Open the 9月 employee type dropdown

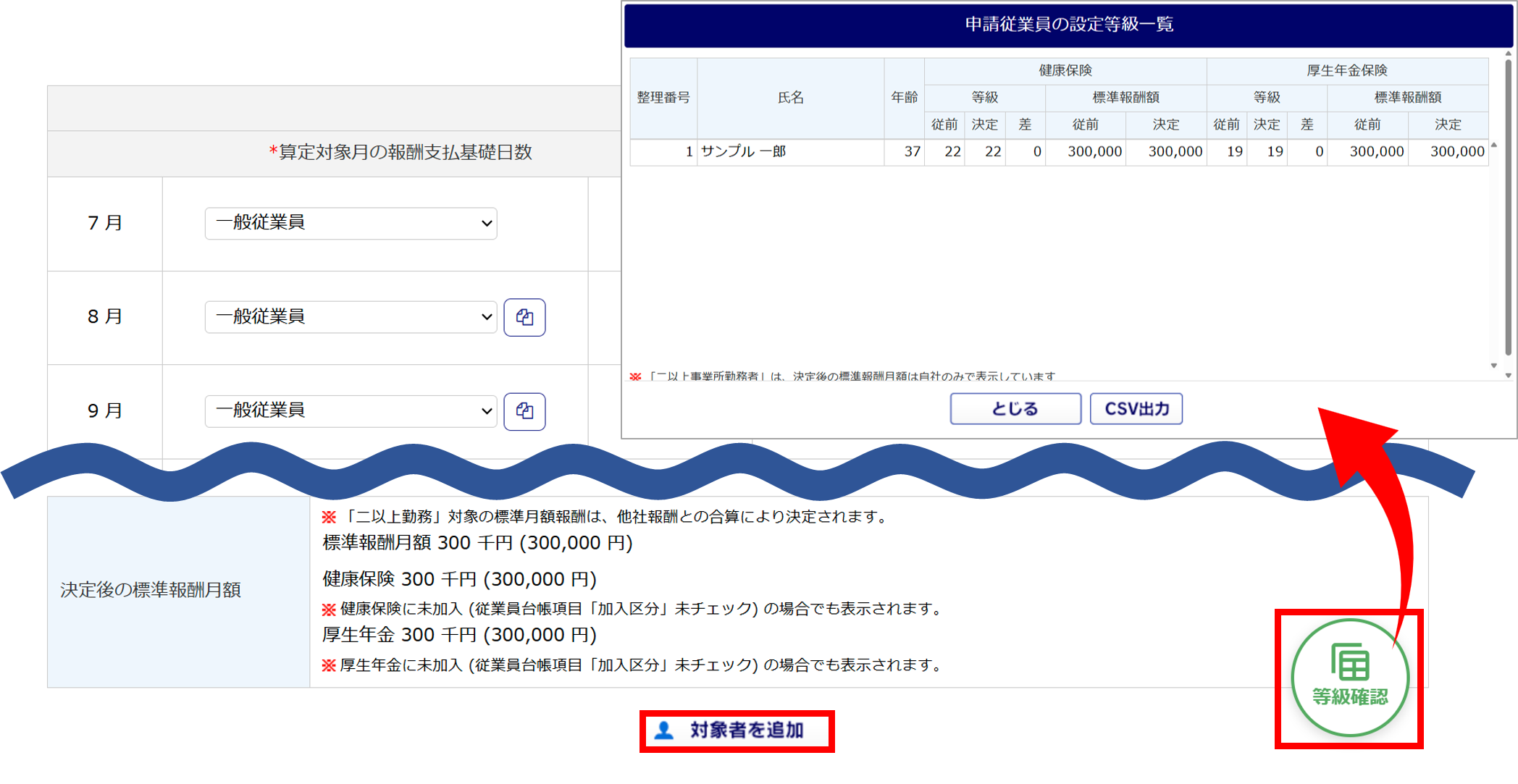pyautogui.click(x=351, y=411)
